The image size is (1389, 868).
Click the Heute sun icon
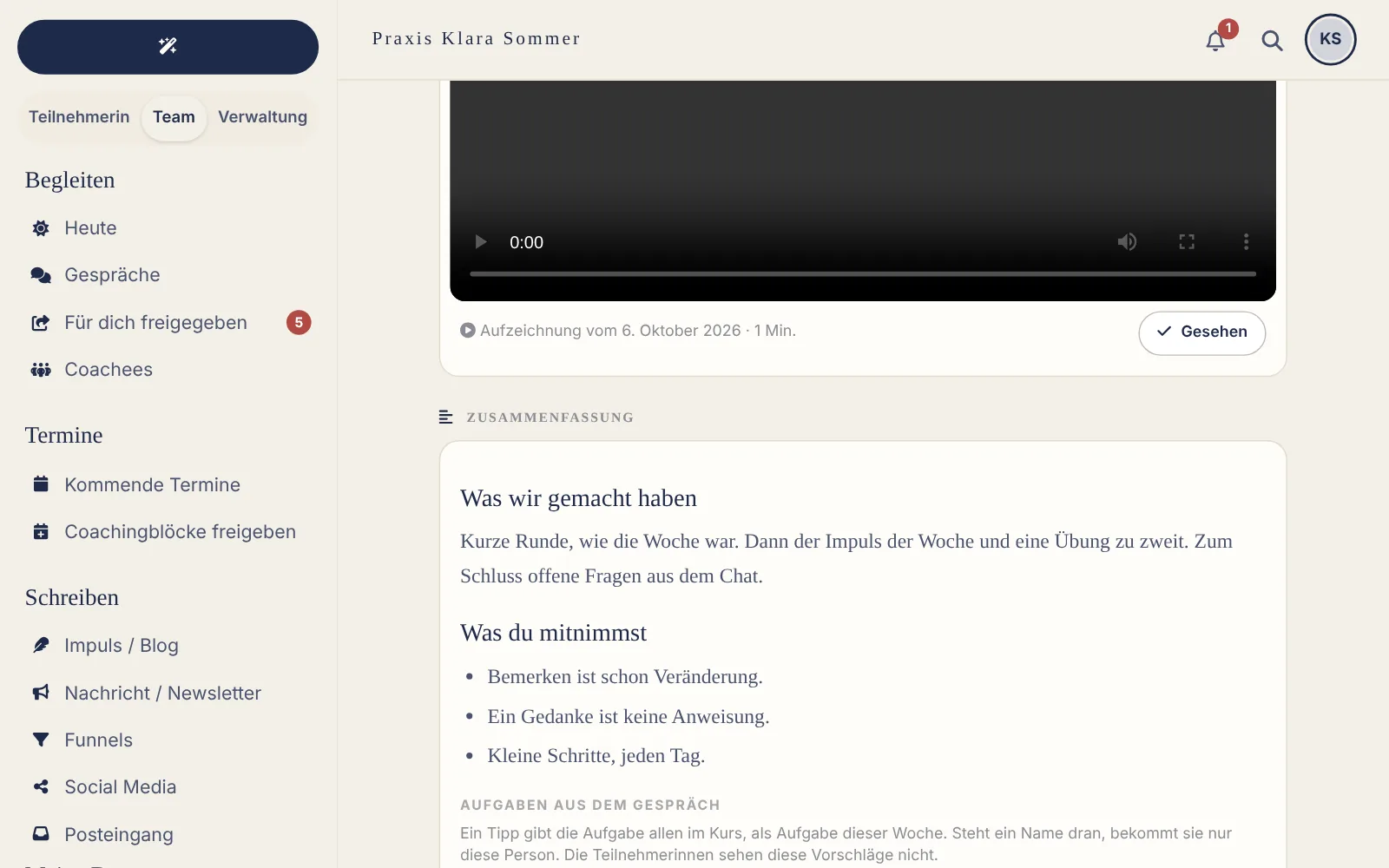41,228
